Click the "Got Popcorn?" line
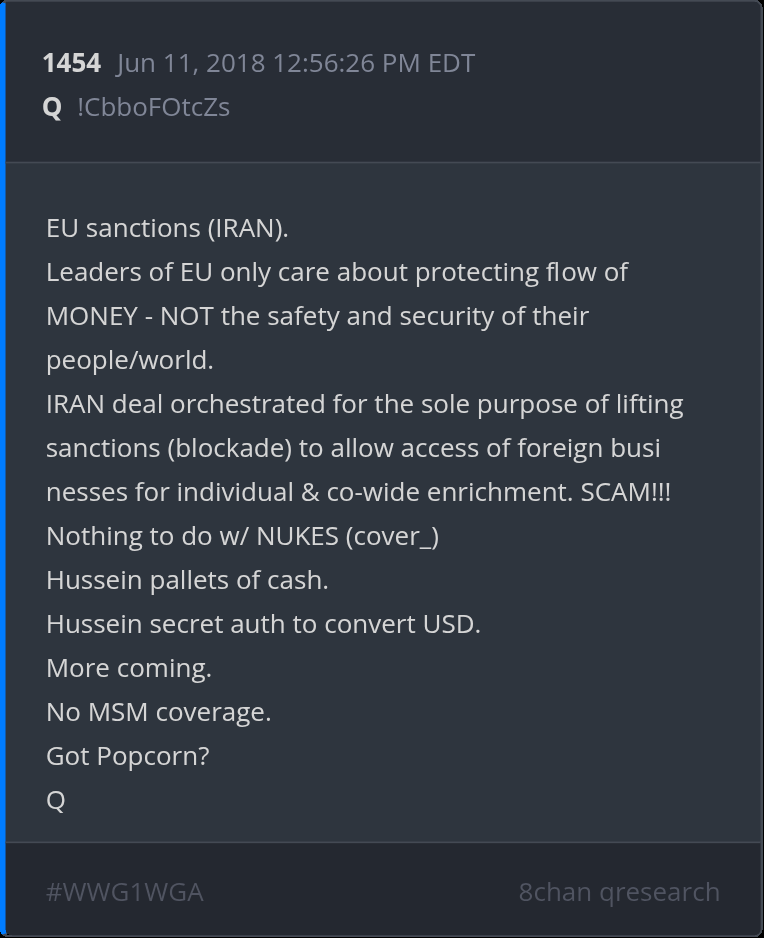This screenshot has width=764, height=938. click(128, 756)
